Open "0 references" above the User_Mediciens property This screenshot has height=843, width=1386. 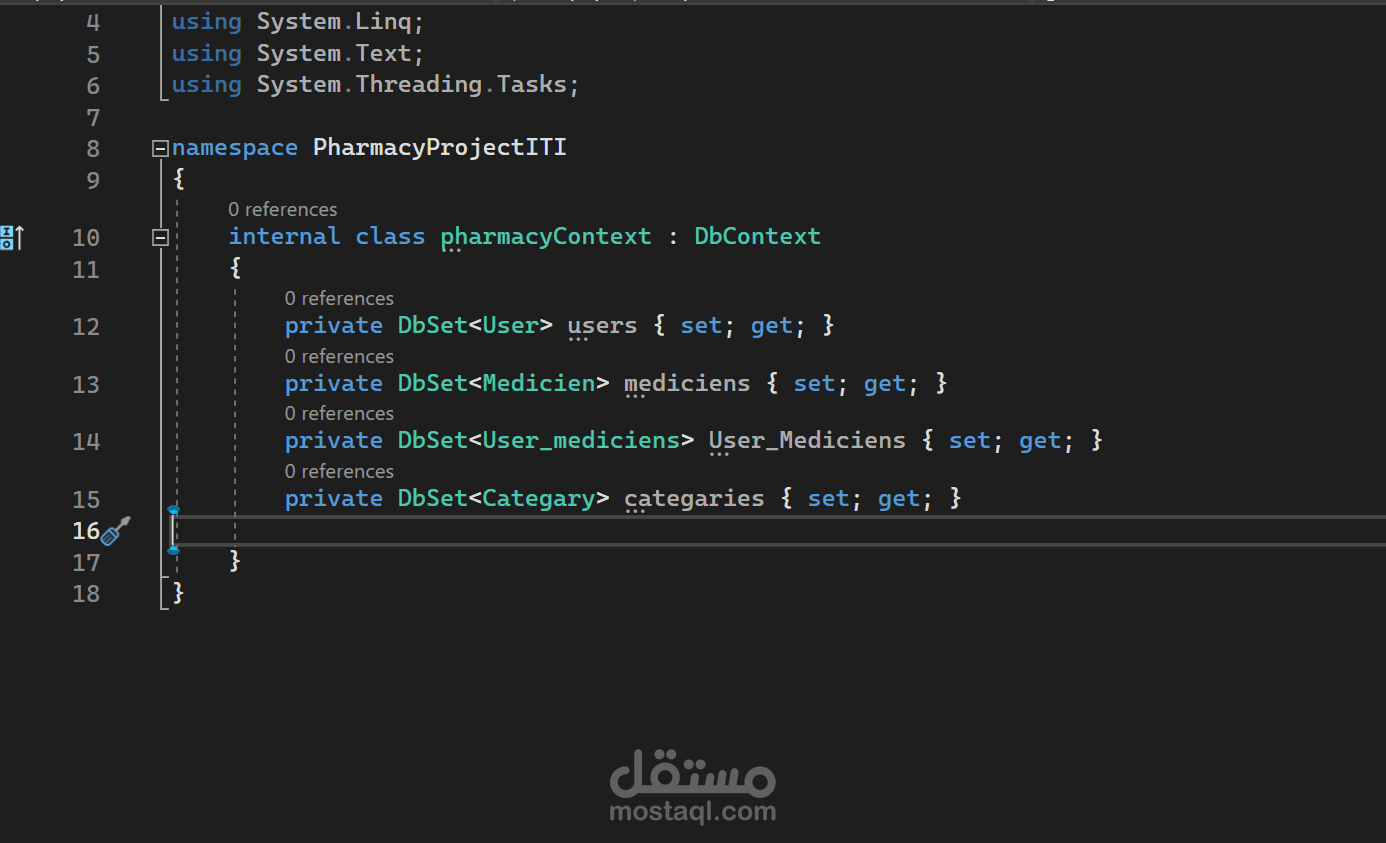pyautogui.click(x=339, y=413)
